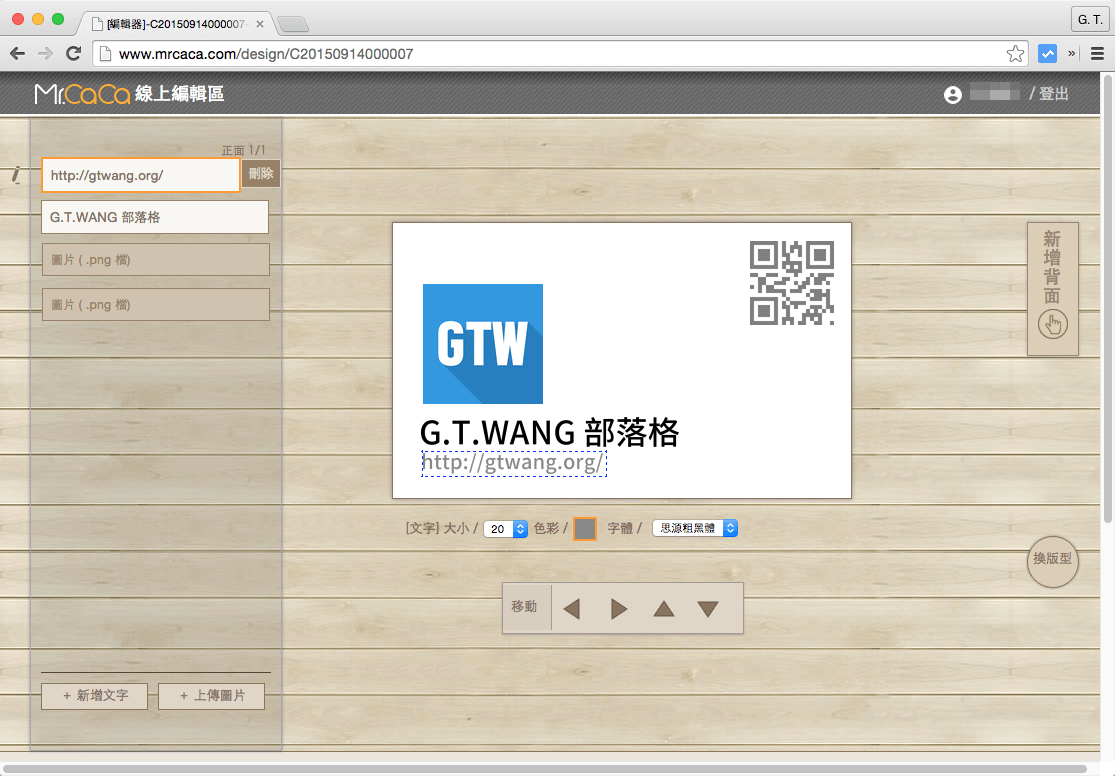Reload the page in browser
The width and height of the screenshot is (1115, 776).
pos(73,54)
